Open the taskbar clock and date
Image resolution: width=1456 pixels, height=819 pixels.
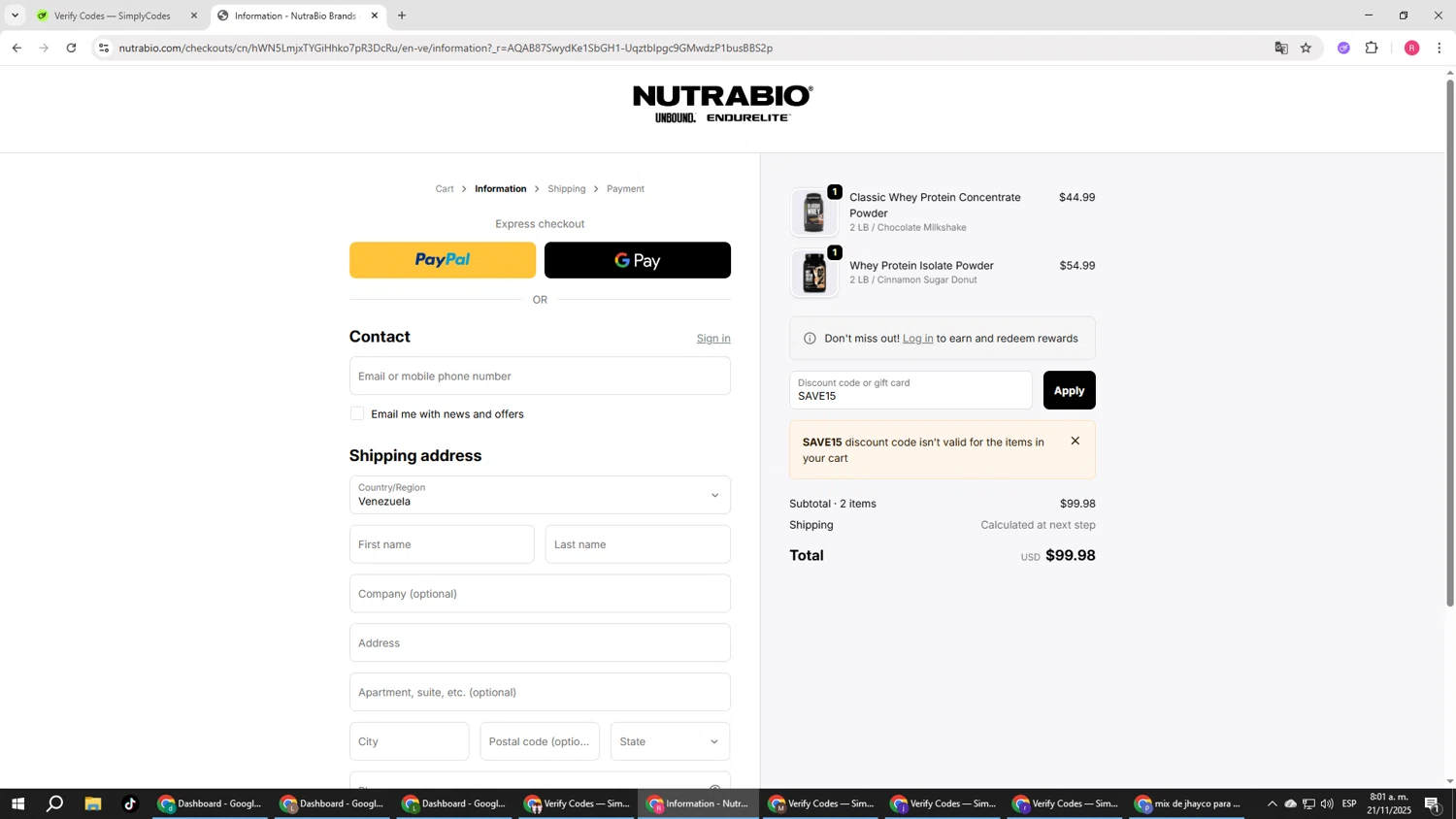click(x=1388, y=803)
